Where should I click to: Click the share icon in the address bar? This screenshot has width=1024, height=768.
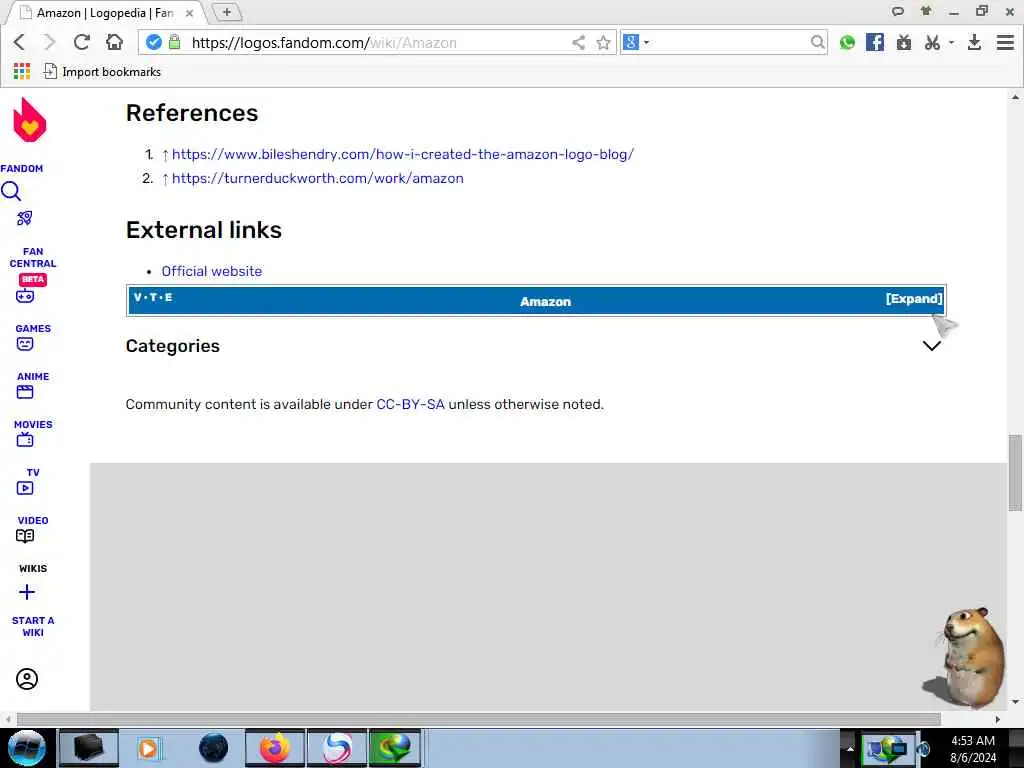pos(579,42)
